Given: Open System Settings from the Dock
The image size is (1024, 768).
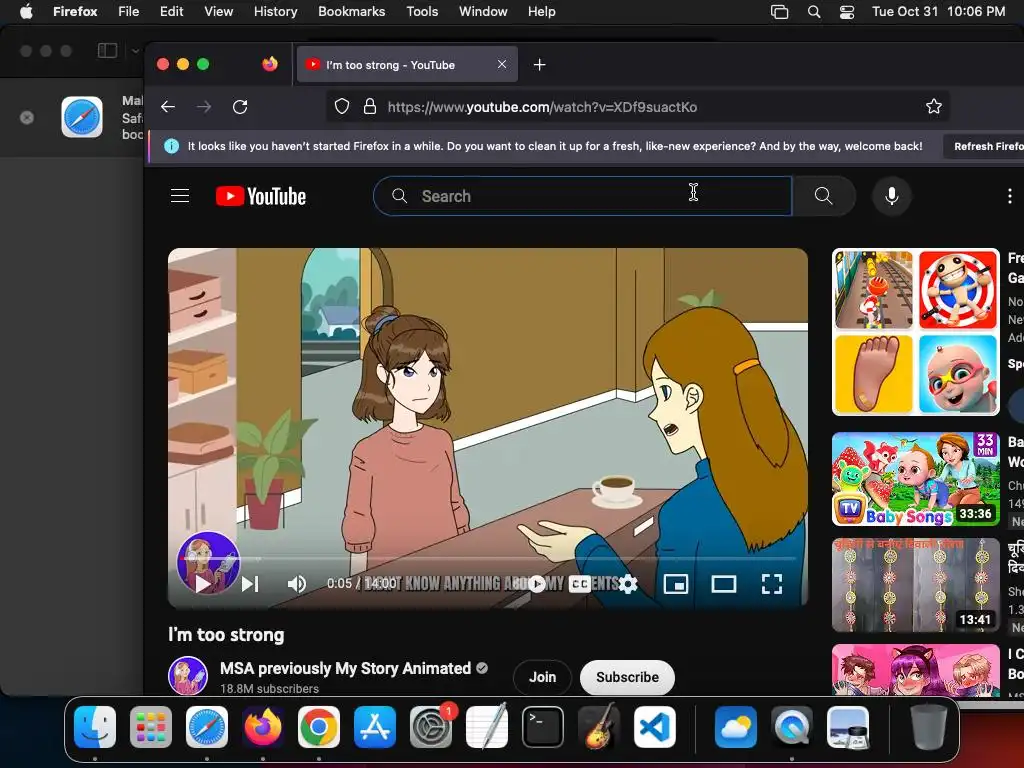Looking at the screenshot, I should click(x=431, y=727).
